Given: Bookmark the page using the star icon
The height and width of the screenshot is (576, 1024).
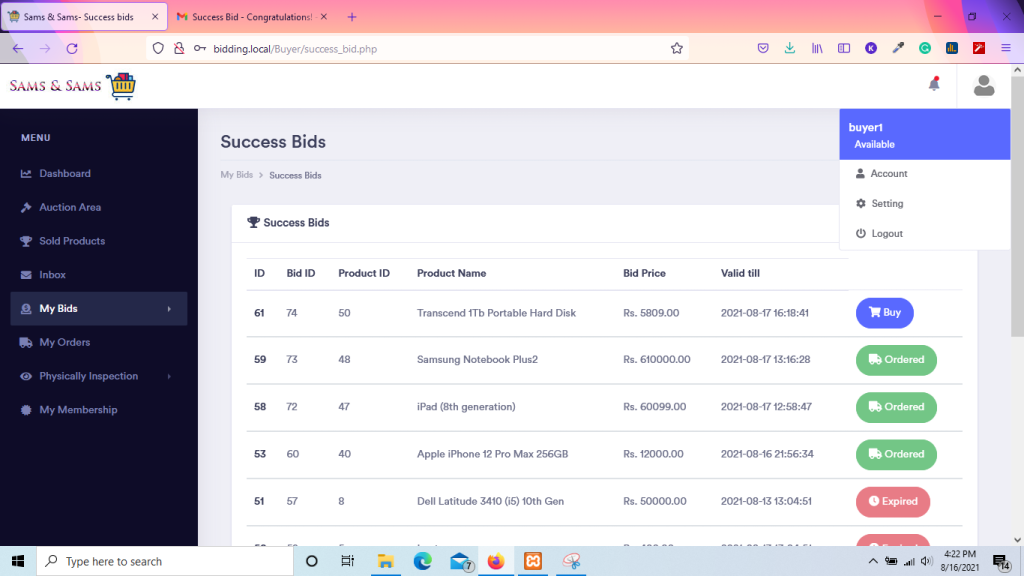Looking at the screenshot, I should click(x=677, y=47).
